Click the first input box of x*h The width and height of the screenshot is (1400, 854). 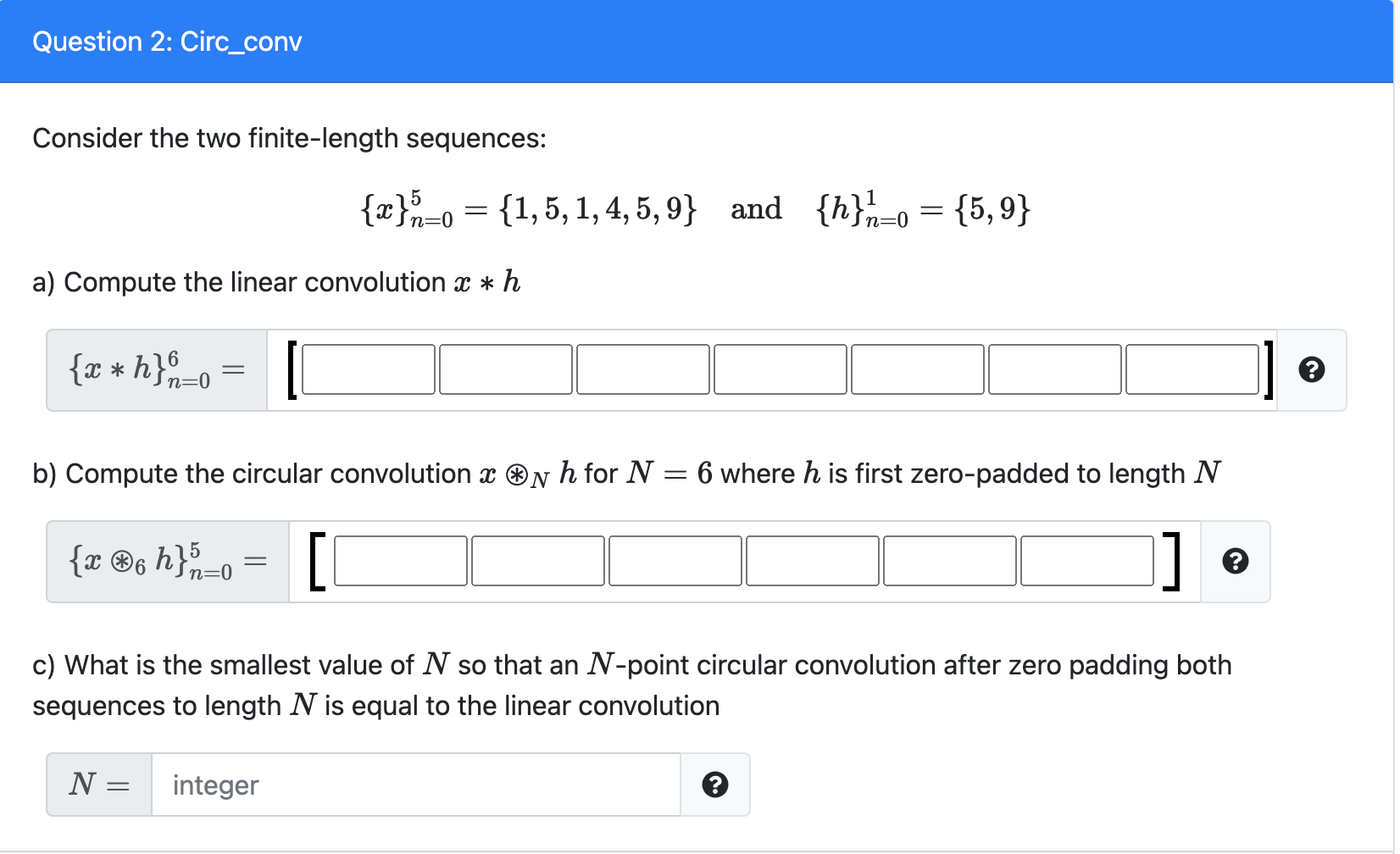click(368, 369)
